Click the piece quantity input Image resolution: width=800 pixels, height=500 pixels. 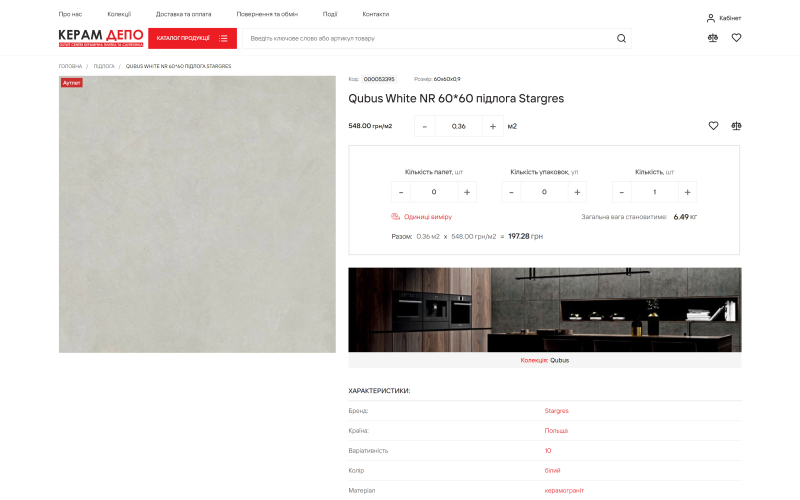pyautogui.click(x=655, y=192)
